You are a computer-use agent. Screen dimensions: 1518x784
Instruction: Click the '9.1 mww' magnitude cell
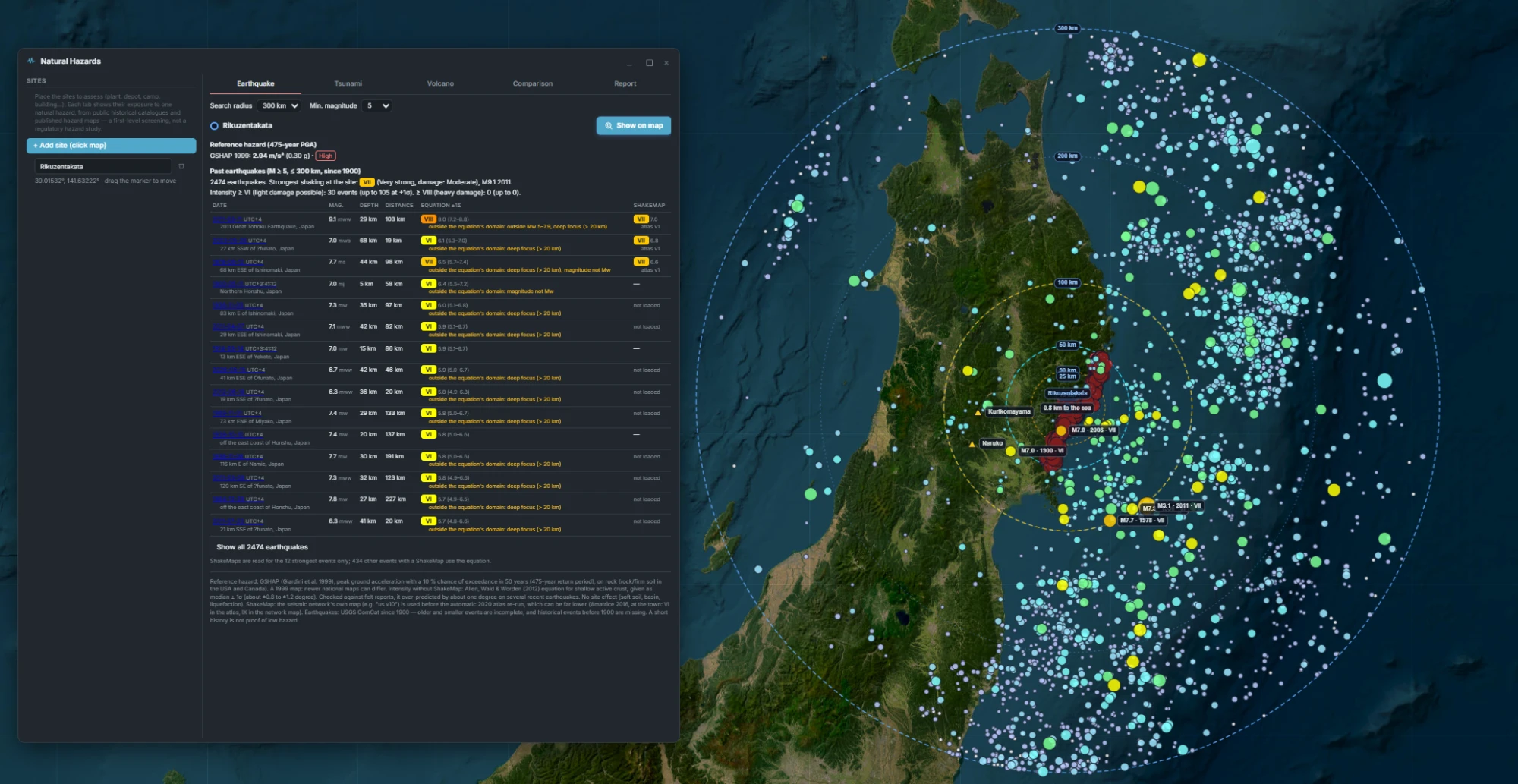pos(339,219)
